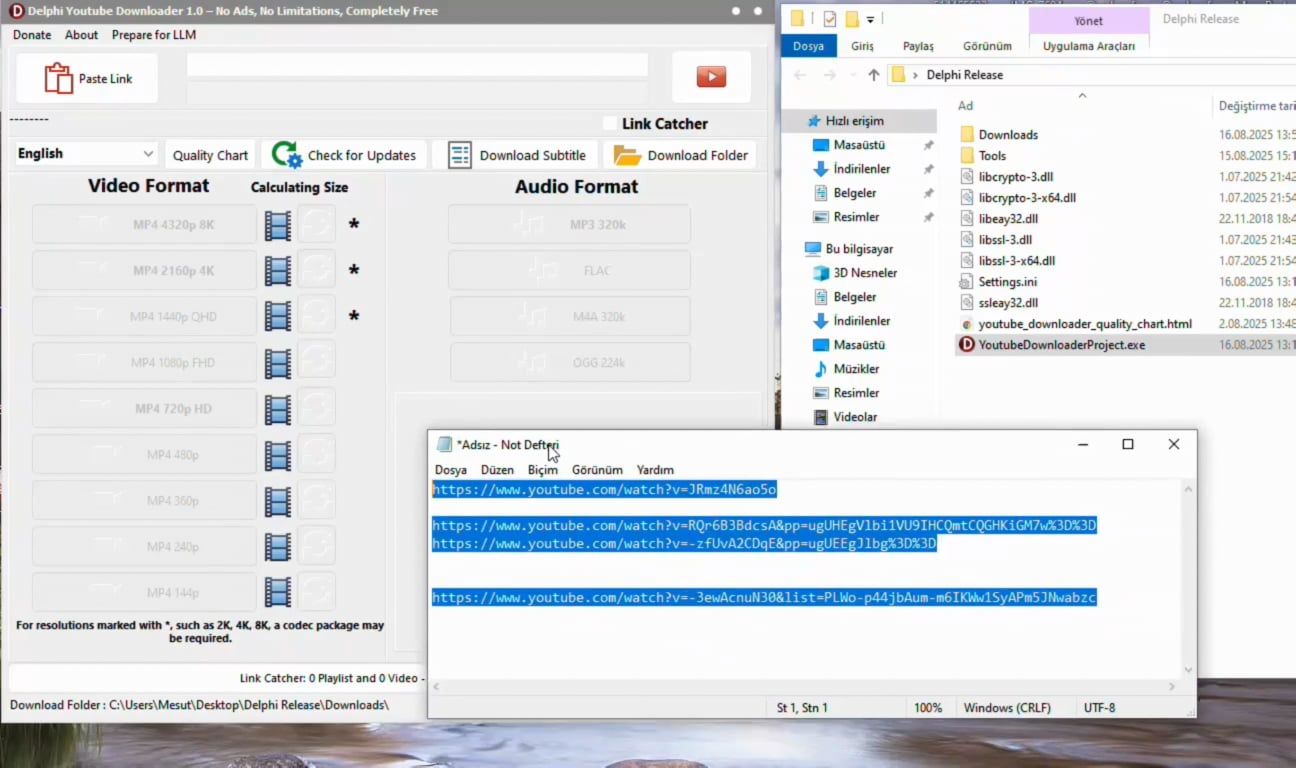Open Uygulama Araçları tab in File Explorer

[x=1089, y=46]
